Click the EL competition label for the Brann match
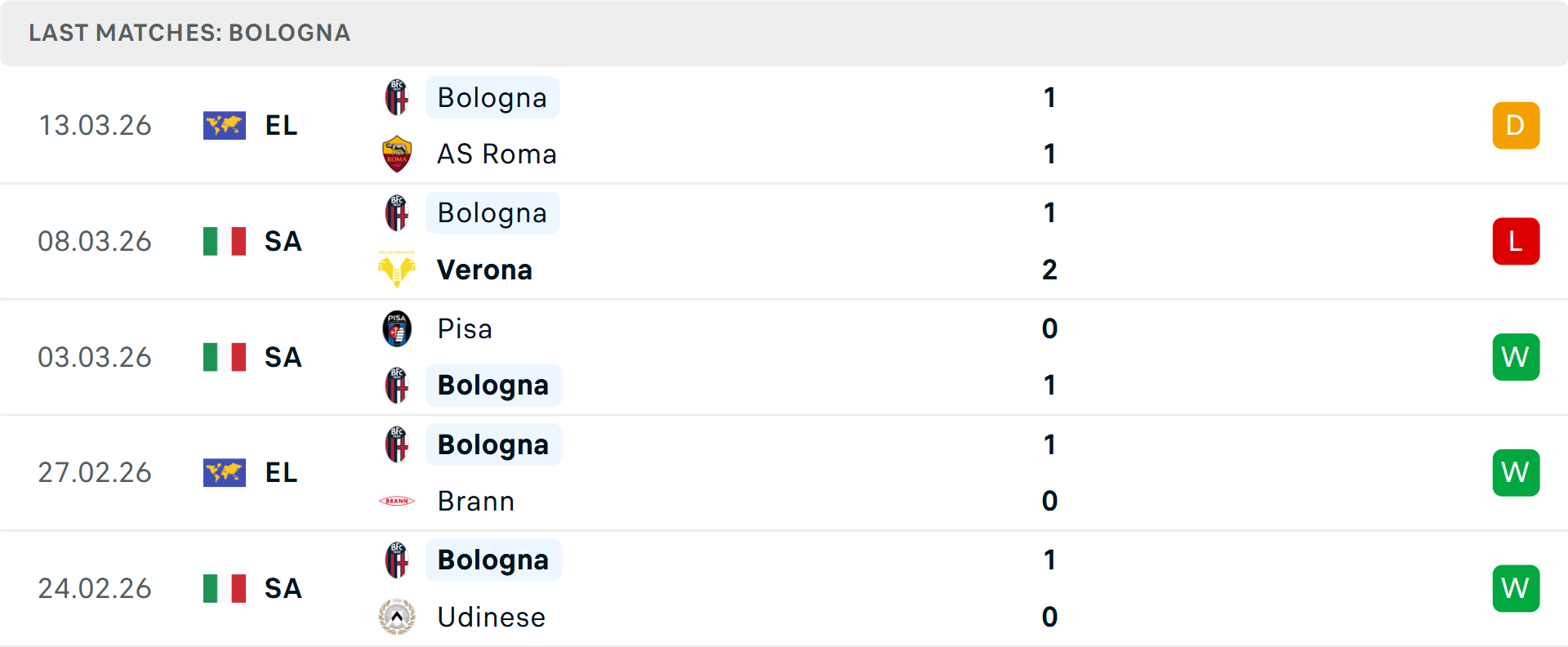Image resolution: width=1568 pixels, height=647 pixels. 280,472
